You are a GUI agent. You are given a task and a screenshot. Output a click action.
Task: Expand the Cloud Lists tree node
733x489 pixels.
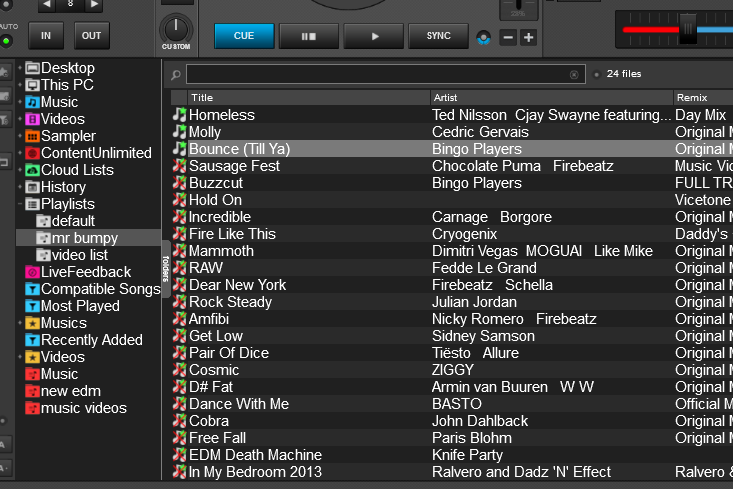coord(20,170)
